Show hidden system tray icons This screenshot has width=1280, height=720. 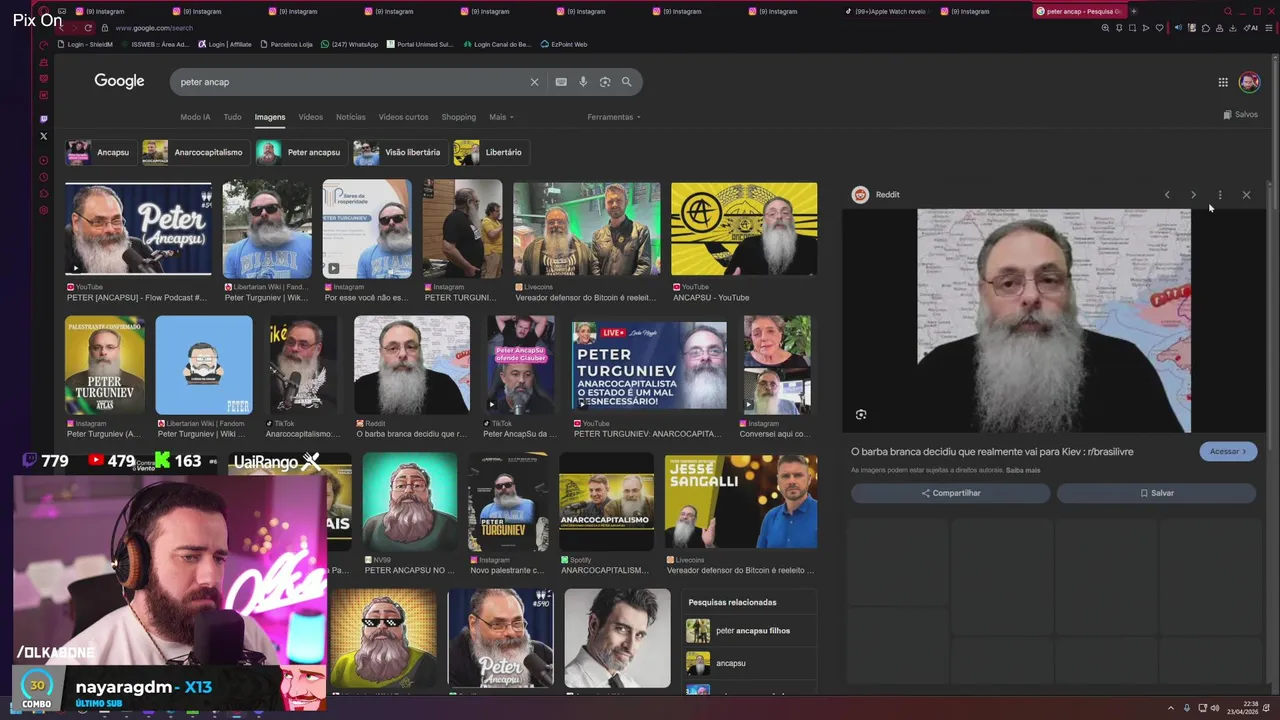[x=1171, y=708]
